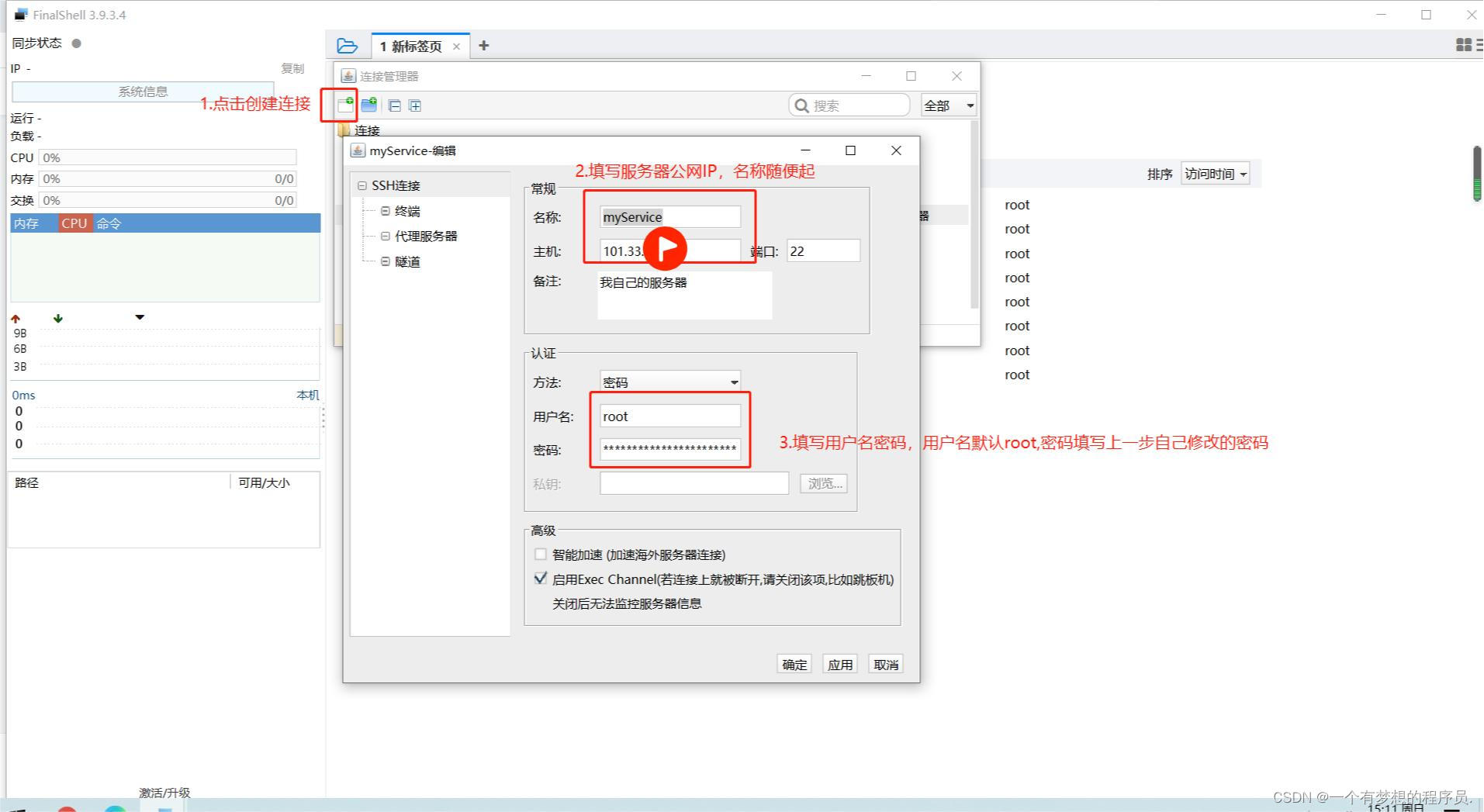This screenshot has width=1484, height=812.
Task: Click the 备注 text area
Action: (x=685, y=295)
